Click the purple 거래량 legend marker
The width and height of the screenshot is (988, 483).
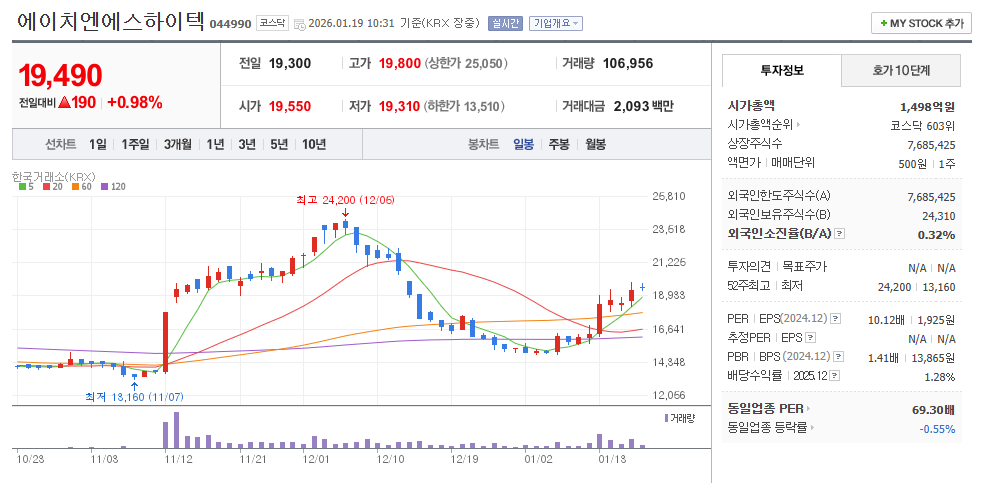point(667,418)
